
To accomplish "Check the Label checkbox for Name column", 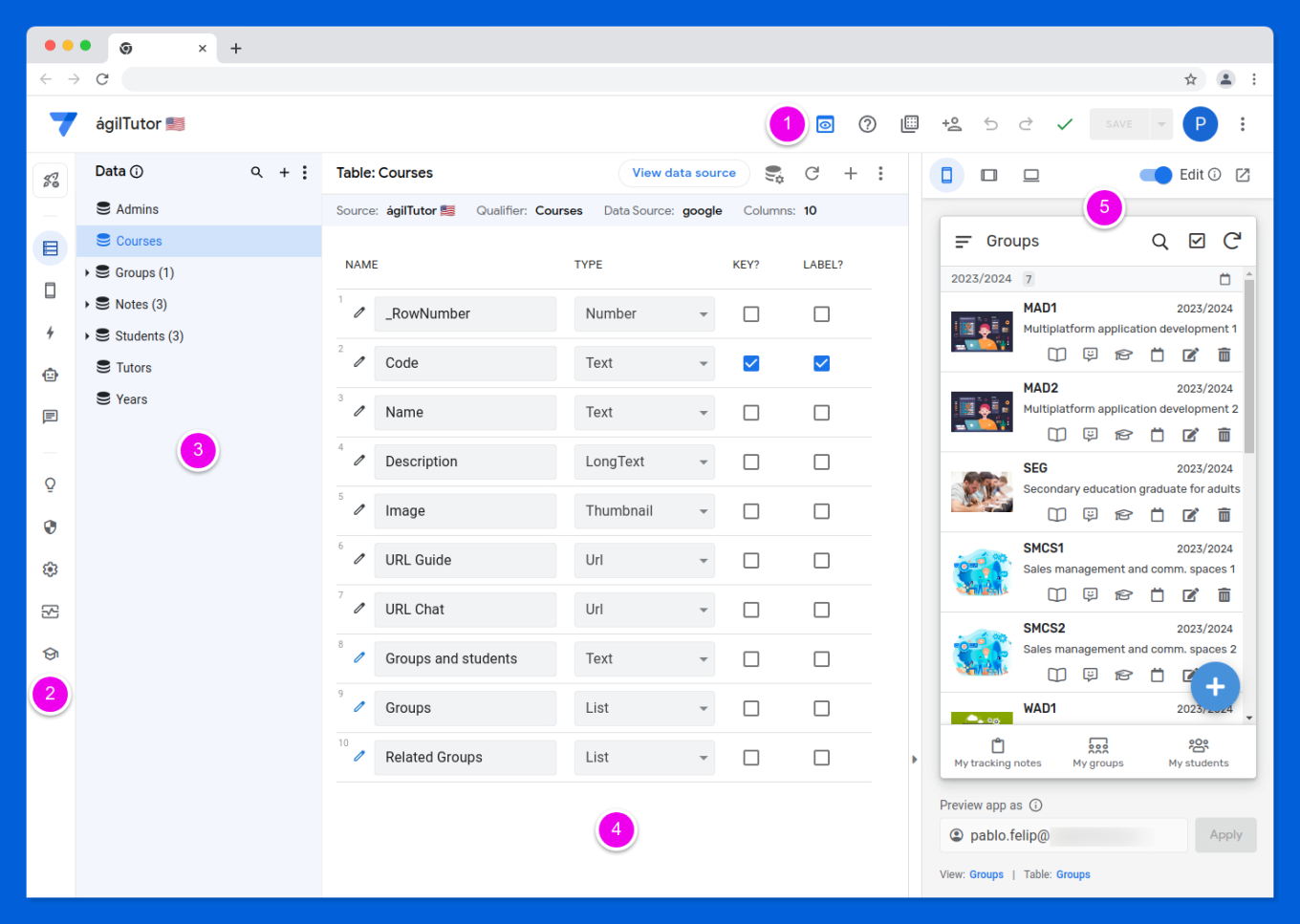I will [x=821, y=412].
